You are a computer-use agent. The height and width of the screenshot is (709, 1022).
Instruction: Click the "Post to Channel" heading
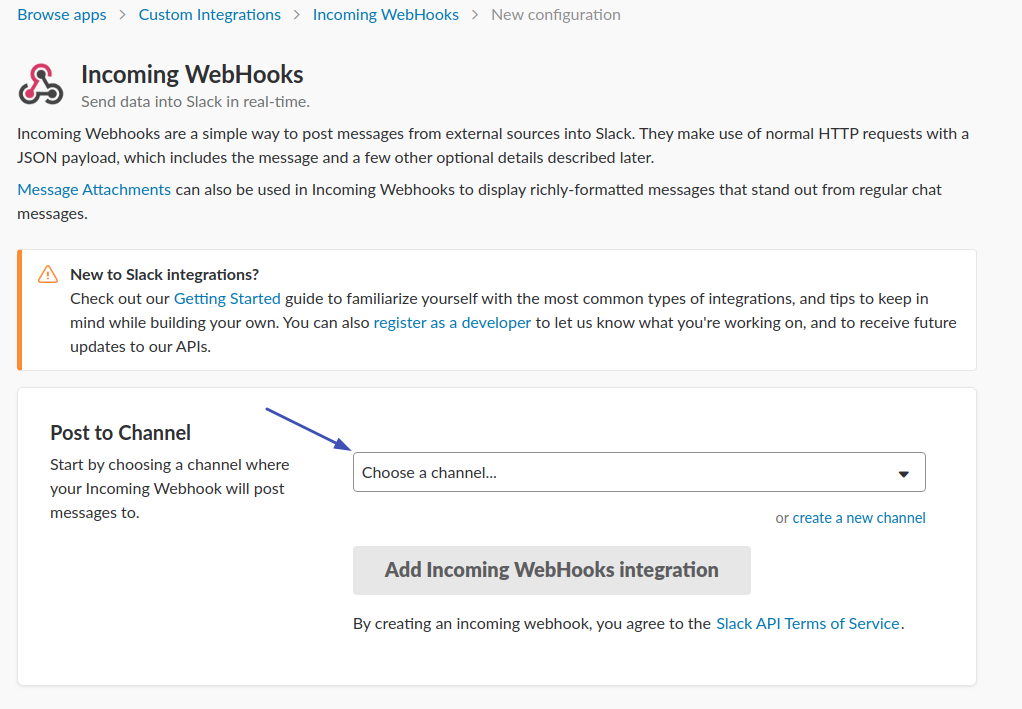(x=121, y=433)
